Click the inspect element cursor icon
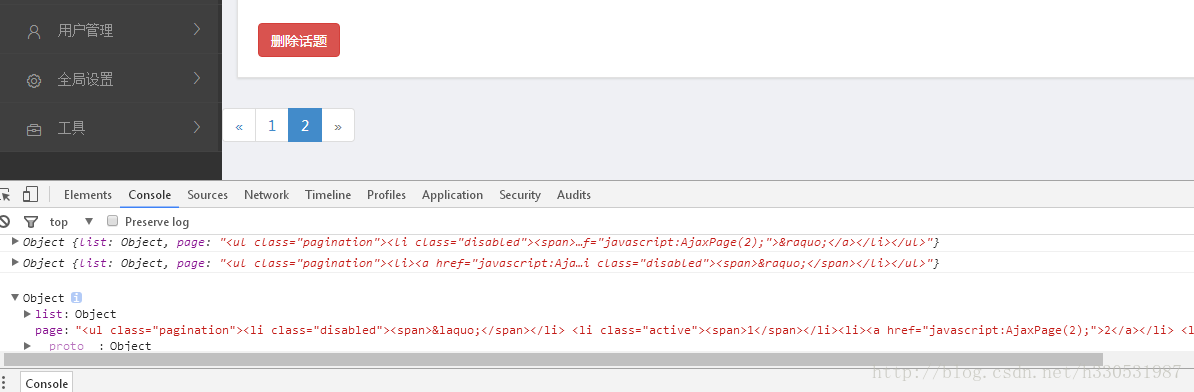This screenshot has width=1194, height=392. [6, 195]
